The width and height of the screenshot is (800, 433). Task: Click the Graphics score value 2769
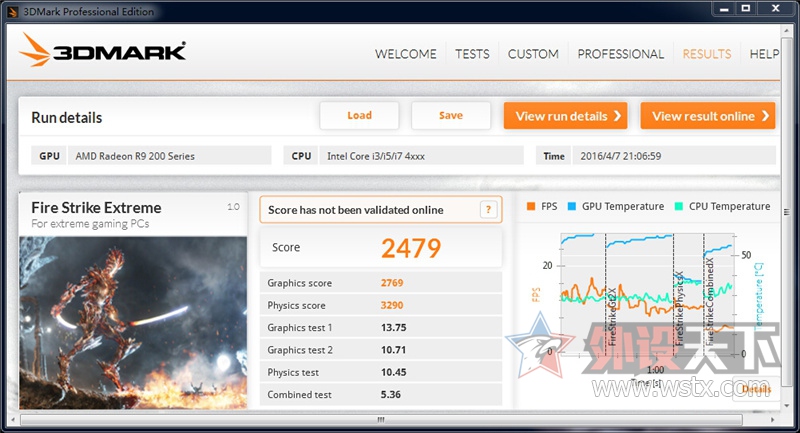click(x=392, y=283)
